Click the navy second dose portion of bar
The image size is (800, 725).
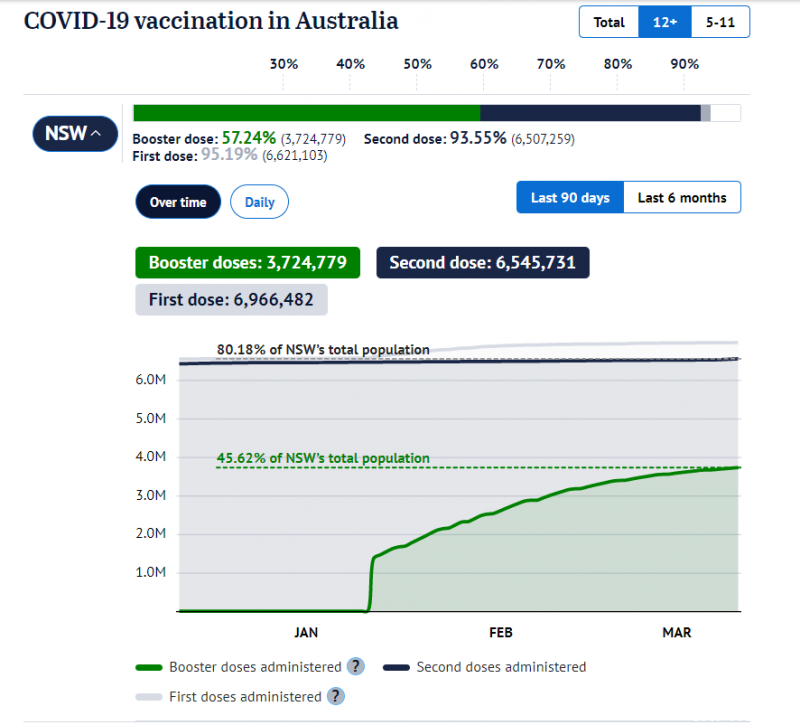(x=590, y=113)
